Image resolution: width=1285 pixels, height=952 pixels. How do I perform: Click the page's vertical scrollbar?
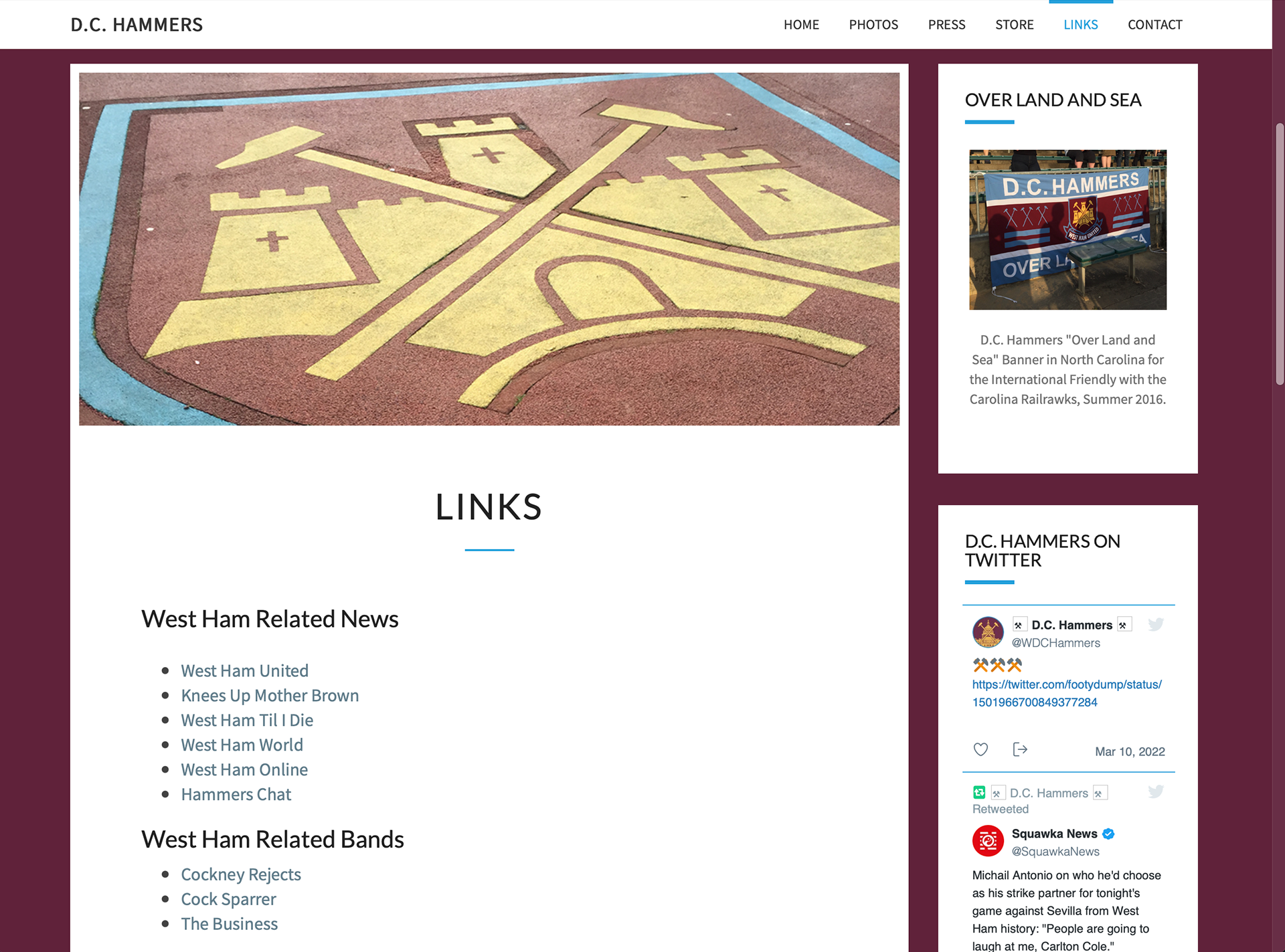(1279, 254)
